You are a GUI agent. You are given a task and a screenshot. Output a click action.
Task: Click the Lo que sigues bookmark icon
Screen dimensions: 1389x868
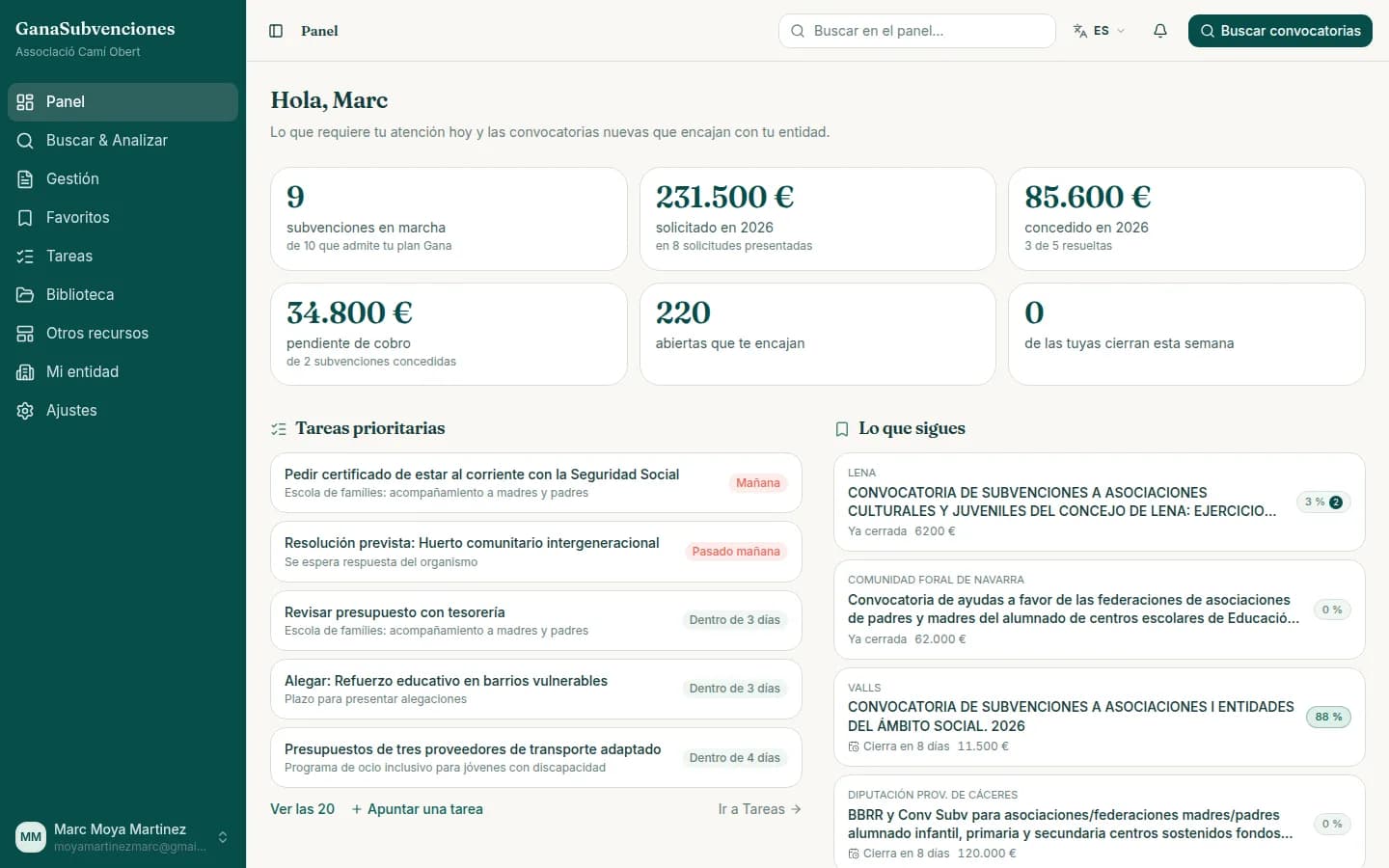point(842,429)
